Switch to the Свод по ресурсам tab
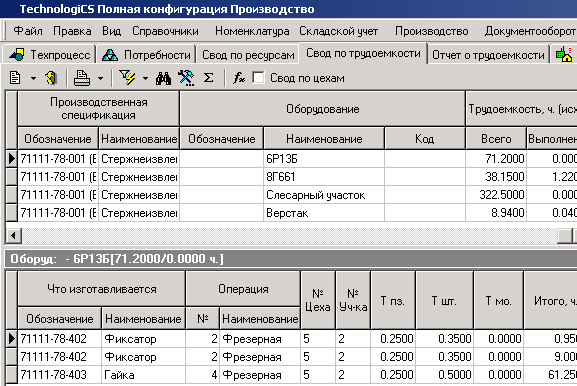 tap(248, 55)
